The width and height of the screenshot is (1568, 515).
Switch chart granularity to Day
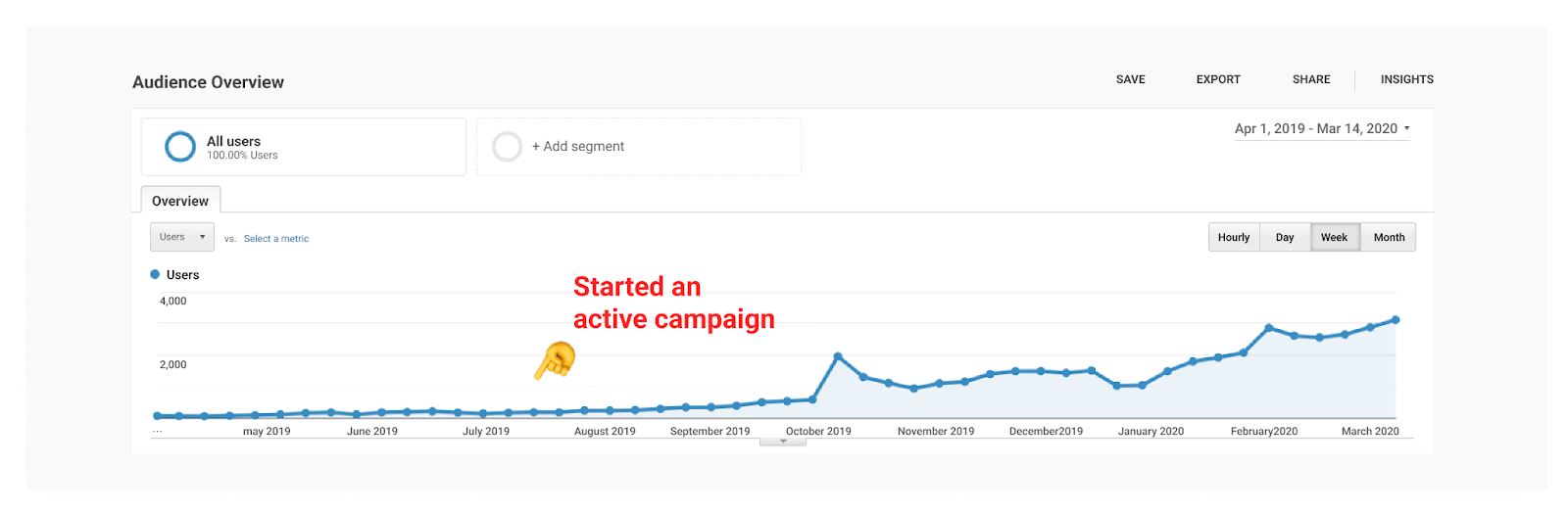1285,238
